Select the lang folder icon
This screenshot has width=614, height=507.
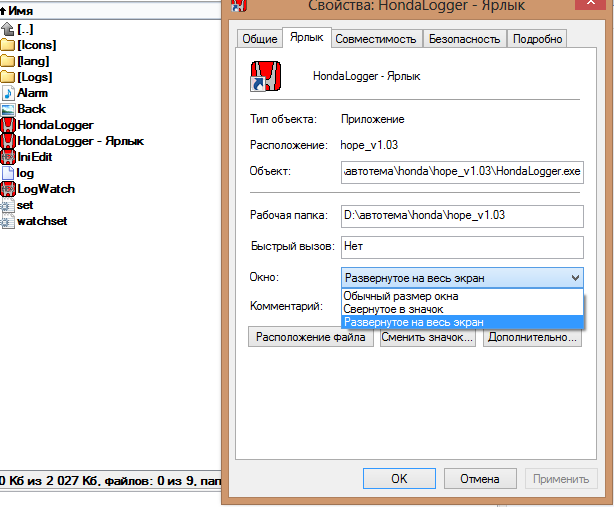tap(7, 61)
